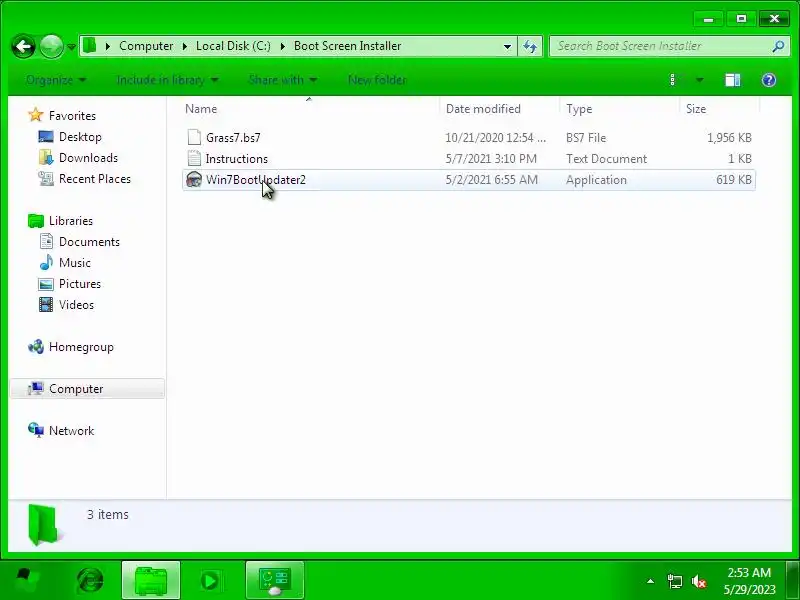
Task: Click the Windows Explorer taskbar button
Action: (151, 580)
